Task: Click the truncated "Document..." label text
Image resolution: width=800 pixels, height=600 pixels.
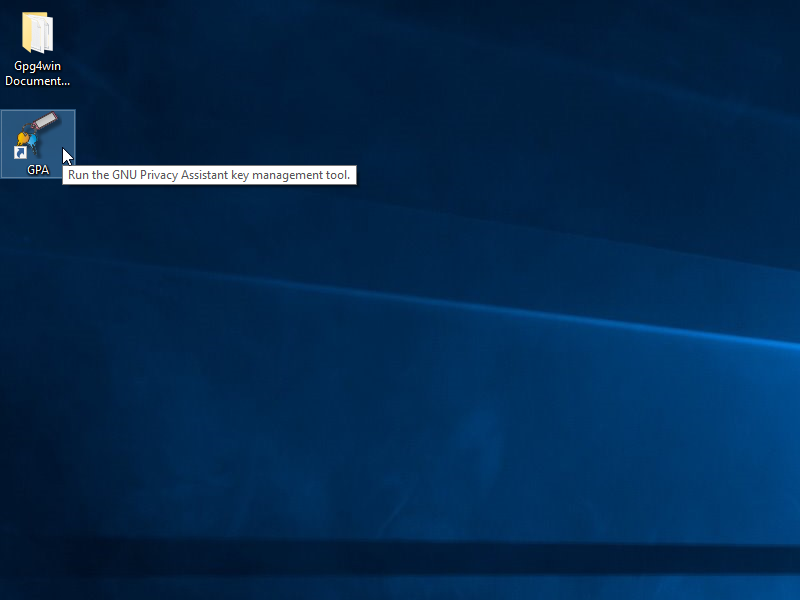Action: coord(37,81)
